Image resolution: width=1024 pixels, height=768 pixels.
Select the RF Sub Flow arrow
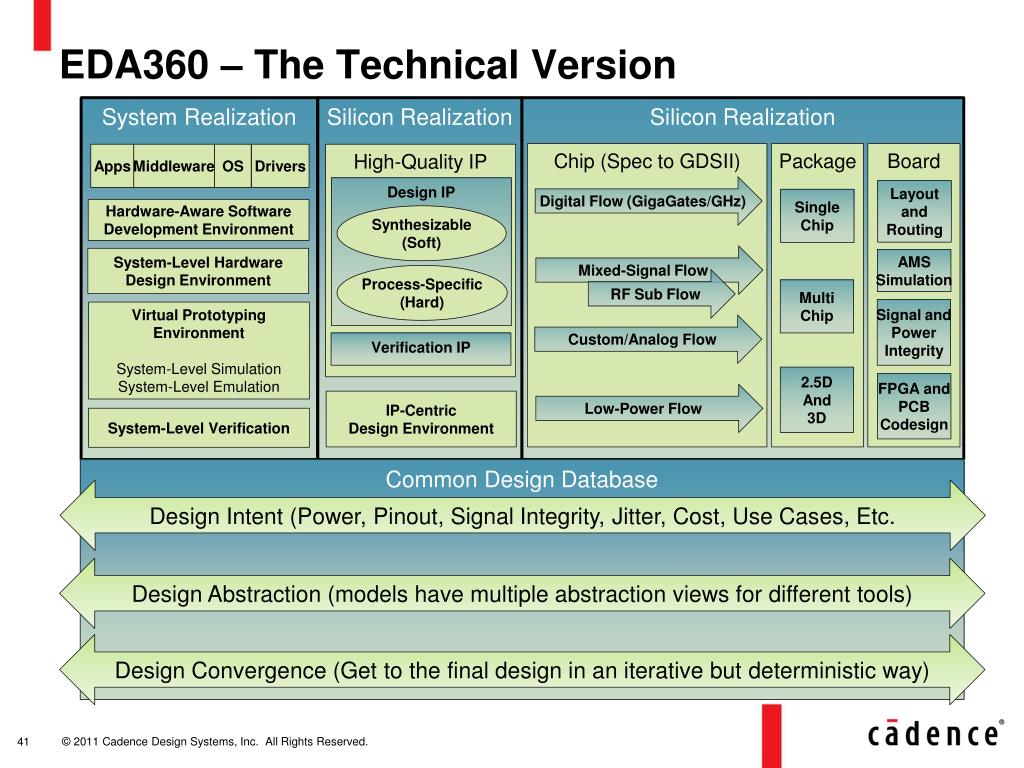click(661, 295)
